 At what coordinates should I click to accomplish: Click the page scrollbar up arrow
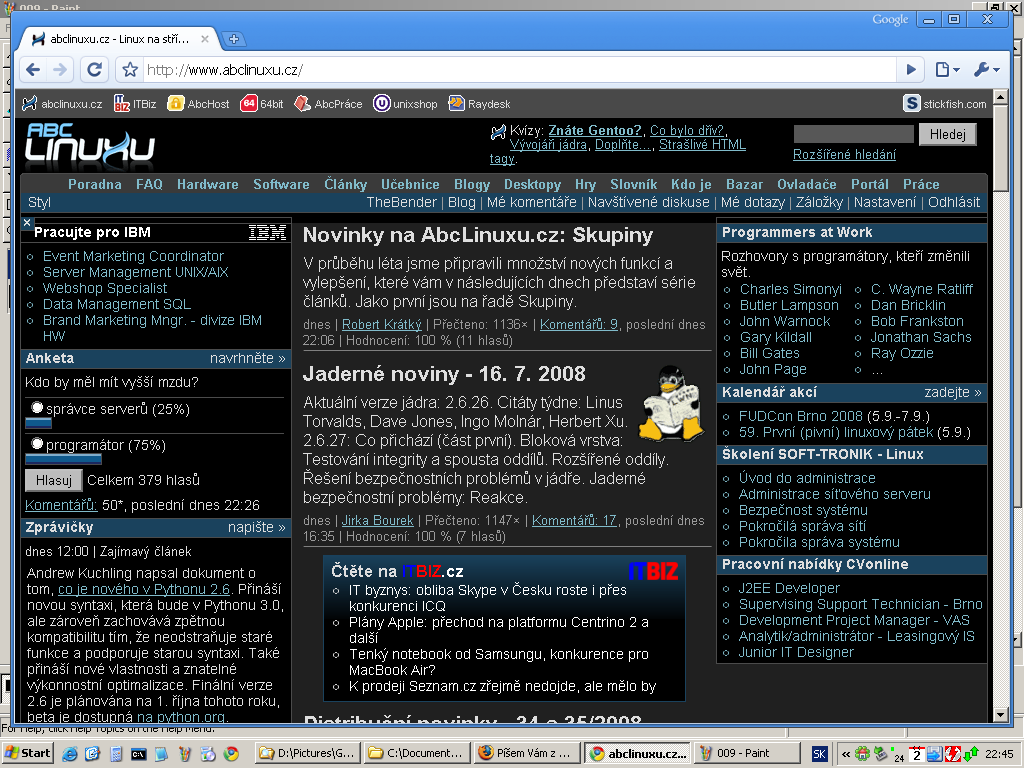pyautogui.click(x=1000, y=98)
